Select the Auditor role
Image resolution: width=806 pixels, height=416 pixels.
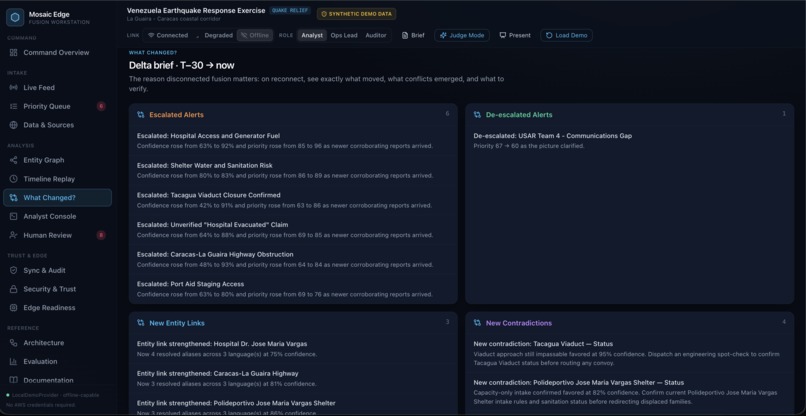376,35
